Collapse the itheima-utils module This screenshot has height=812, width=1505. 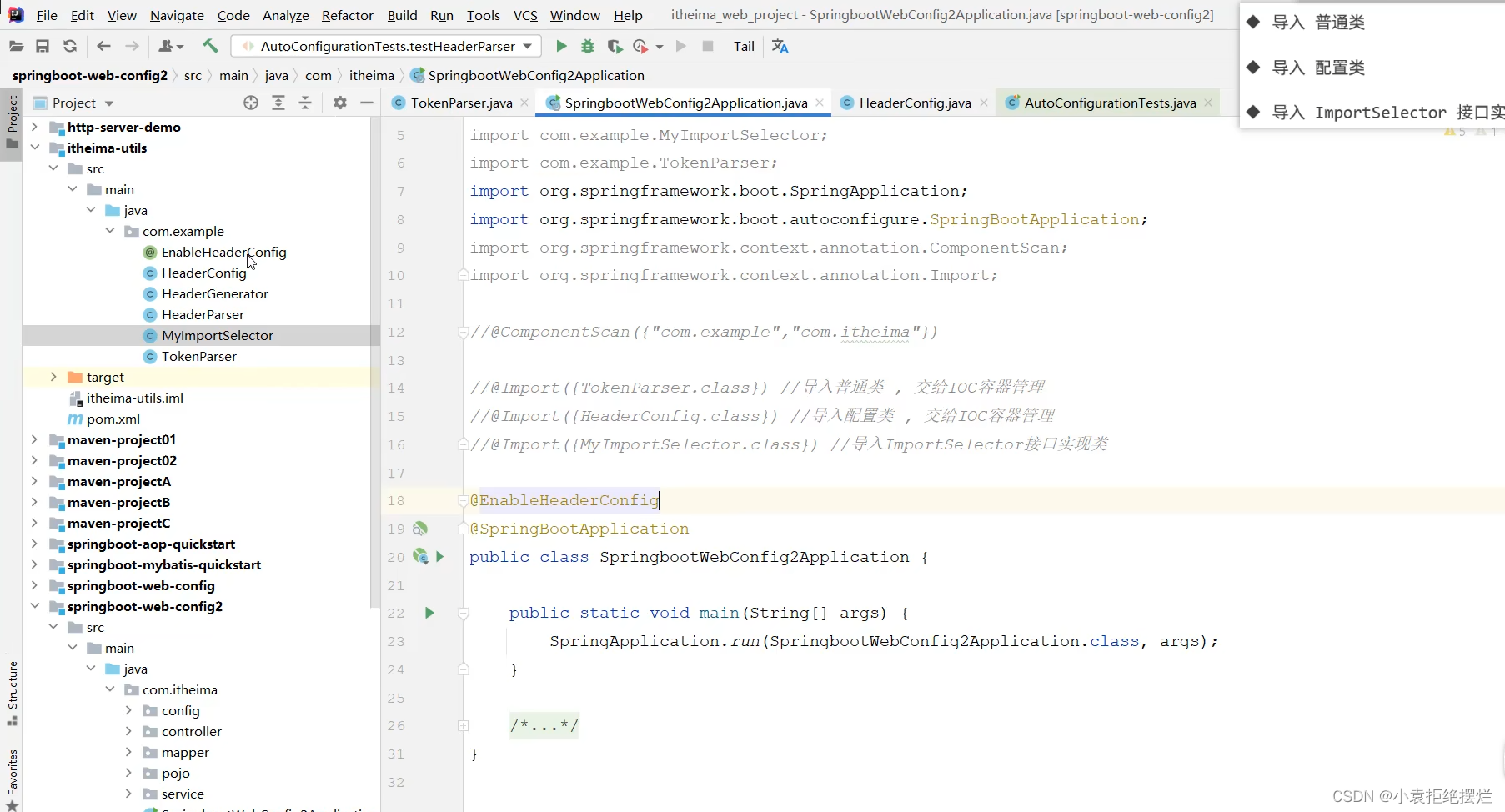[34, 148]
